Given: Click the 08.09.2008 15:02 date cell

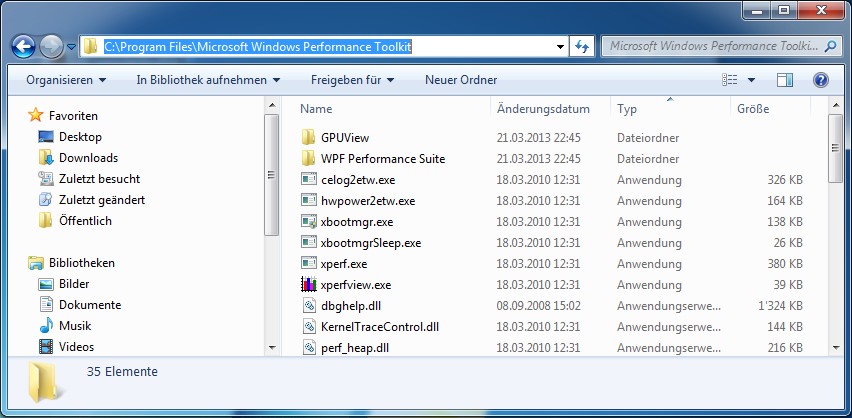Looking at the screenshot, I should pos(538,306).
